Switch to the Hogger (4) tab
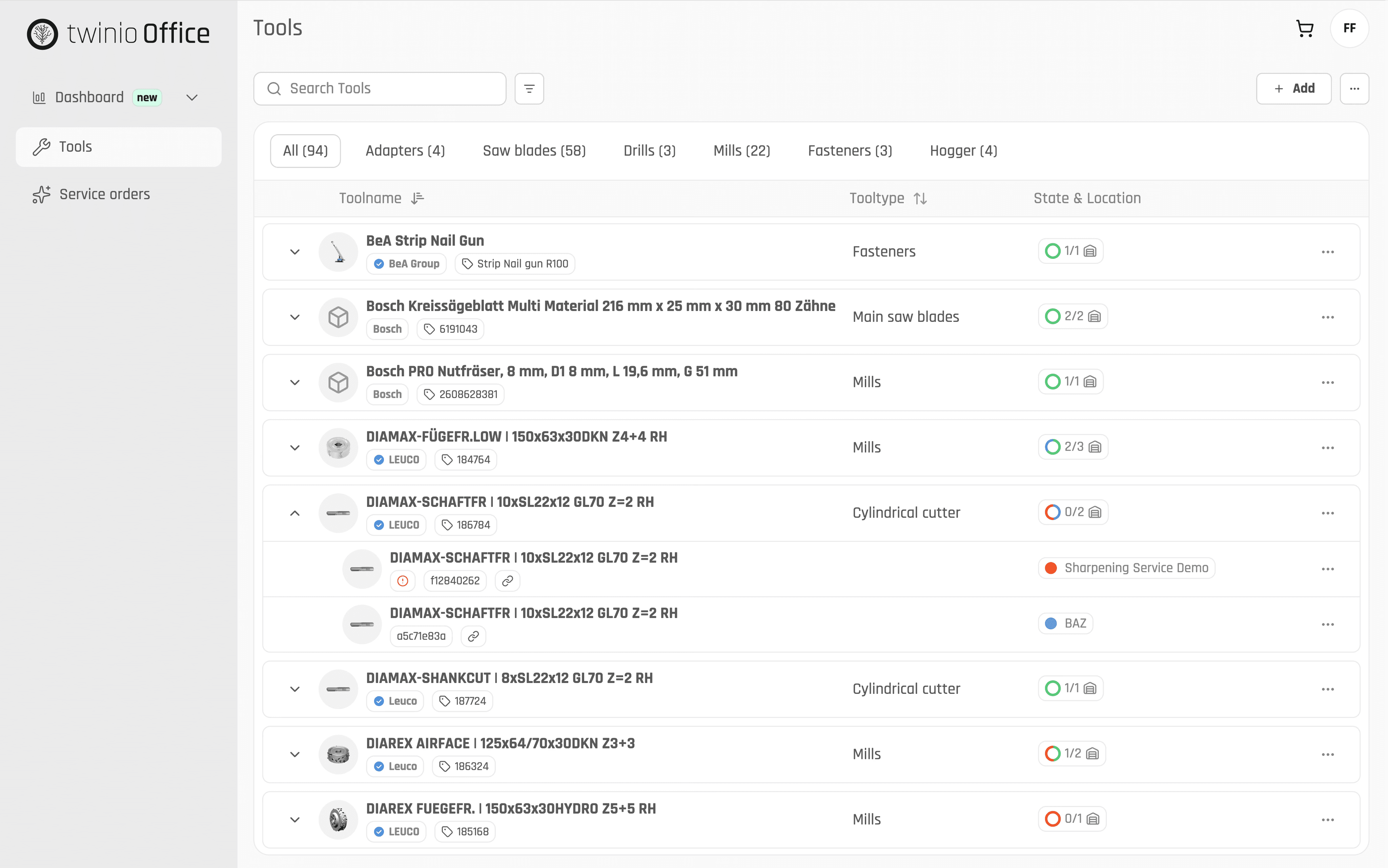 tap(963, 151)
